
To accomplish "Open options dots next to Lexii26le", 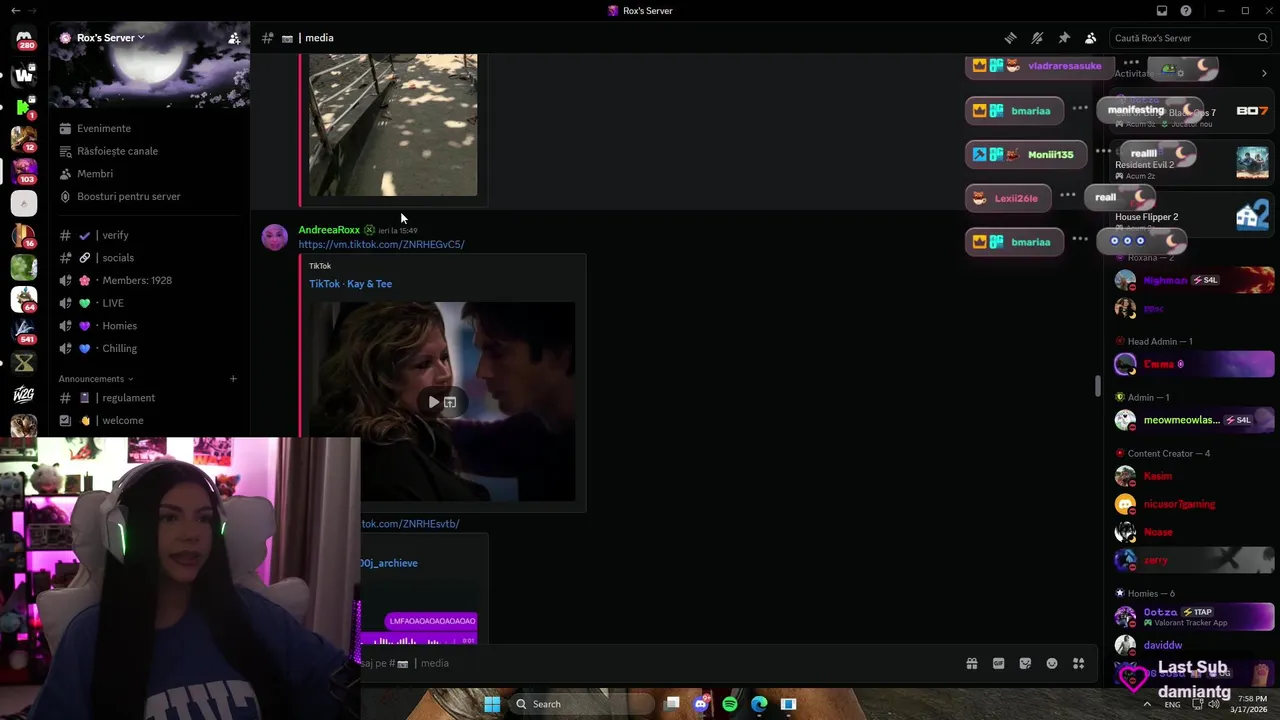I will 1068,195.
